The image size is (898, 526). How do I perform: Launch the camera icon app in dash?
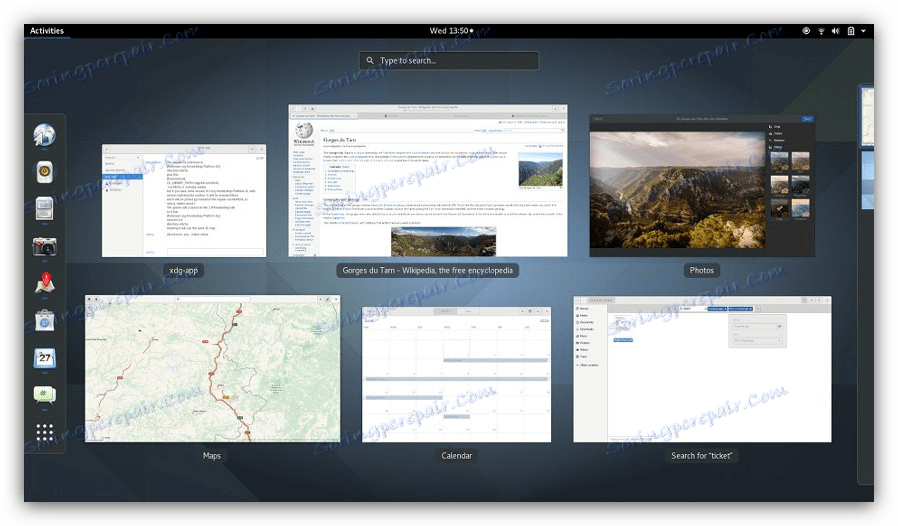45,246
